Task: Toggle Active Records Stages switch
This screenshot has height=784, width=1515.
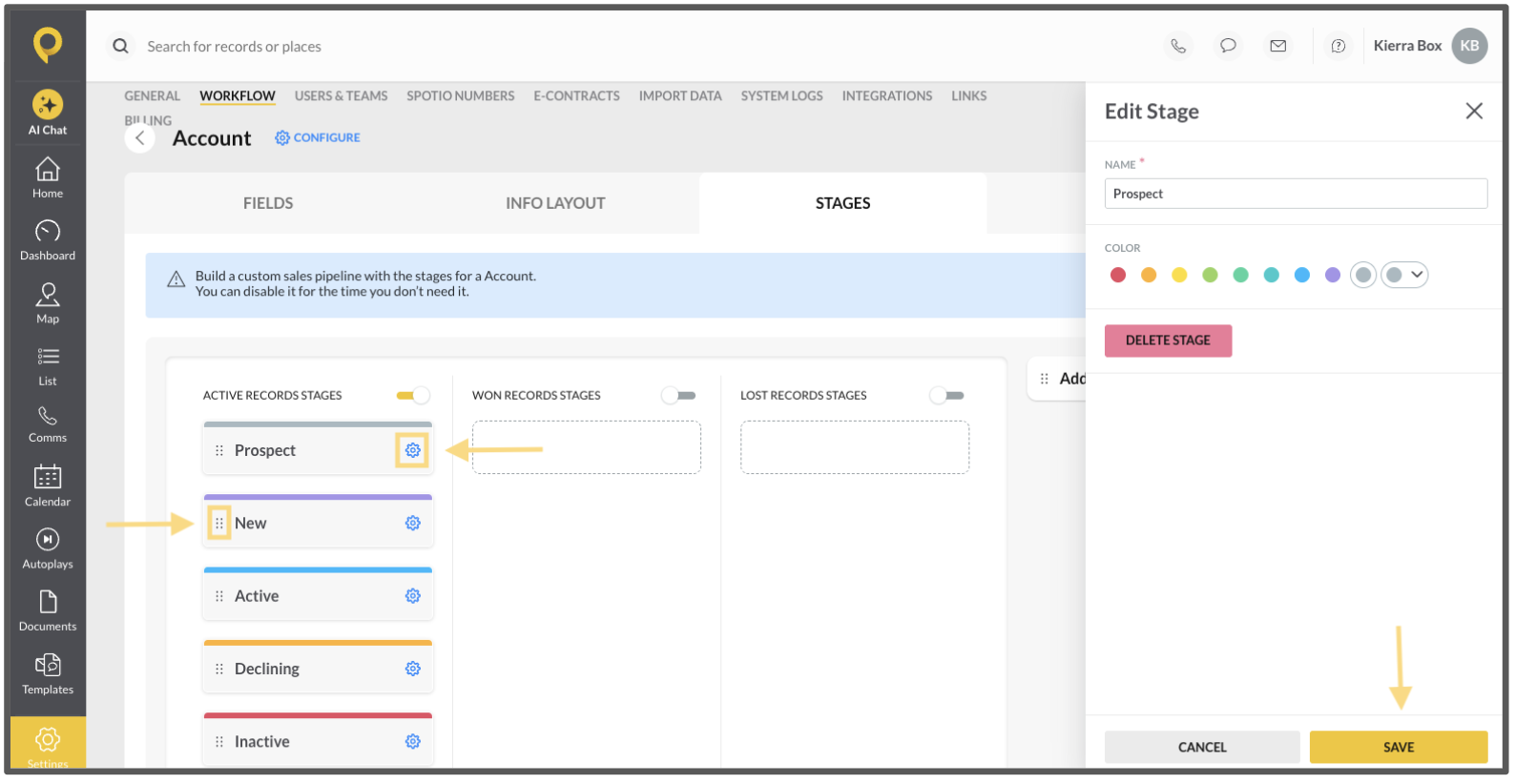Action: [413, 396]
